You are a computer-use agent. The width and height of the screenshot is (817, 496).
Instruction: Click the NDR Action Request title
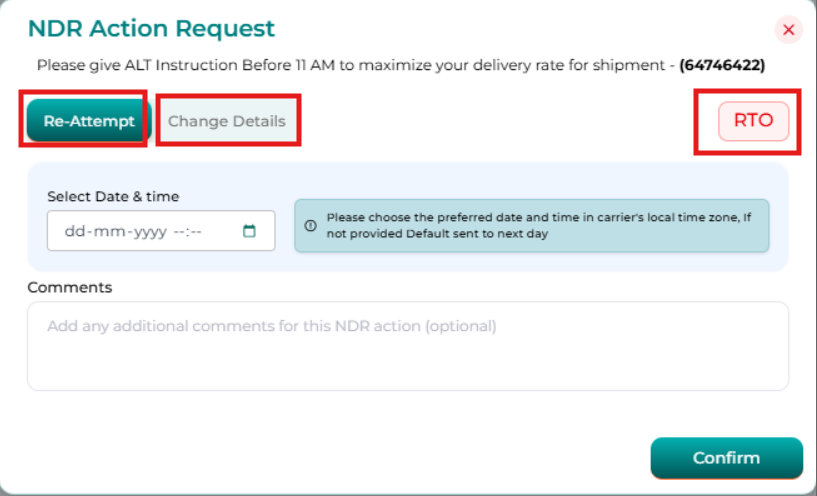point(151,29)
